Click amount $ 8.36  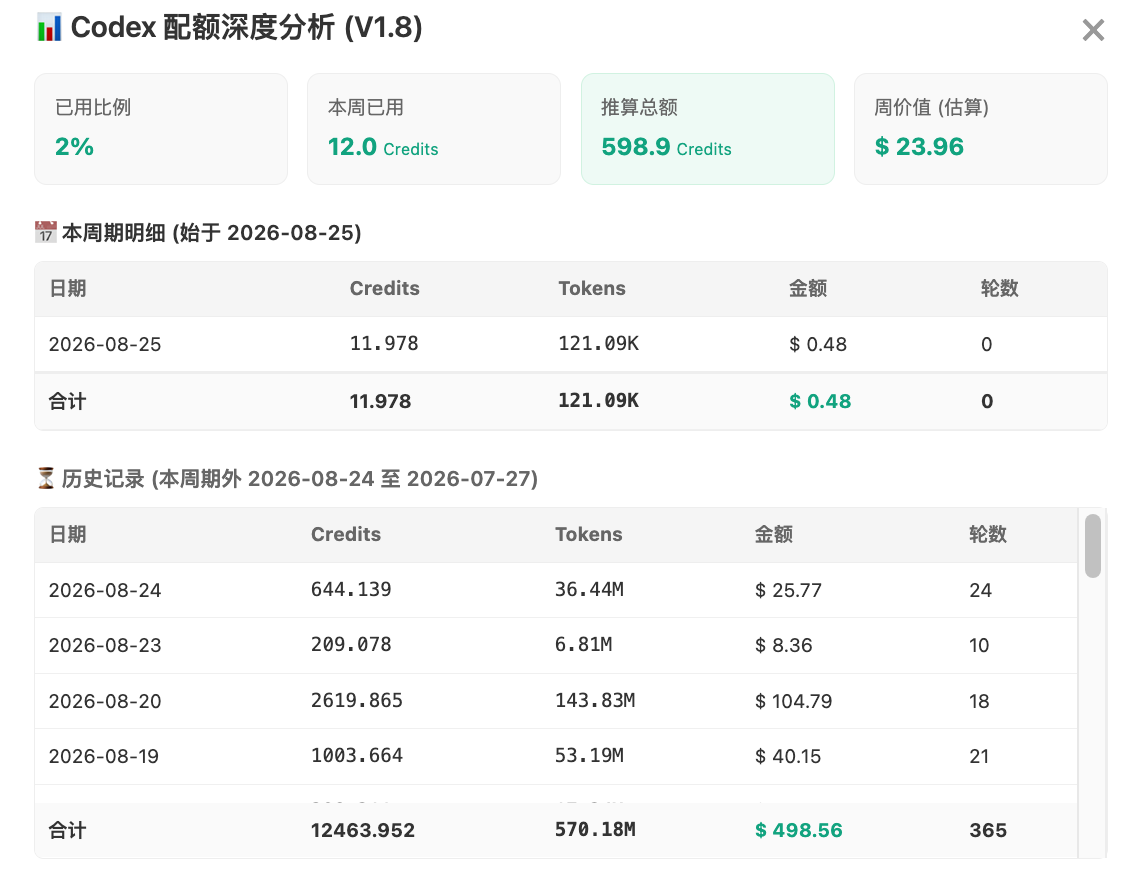pyautogui.click(x=784, y=645)
